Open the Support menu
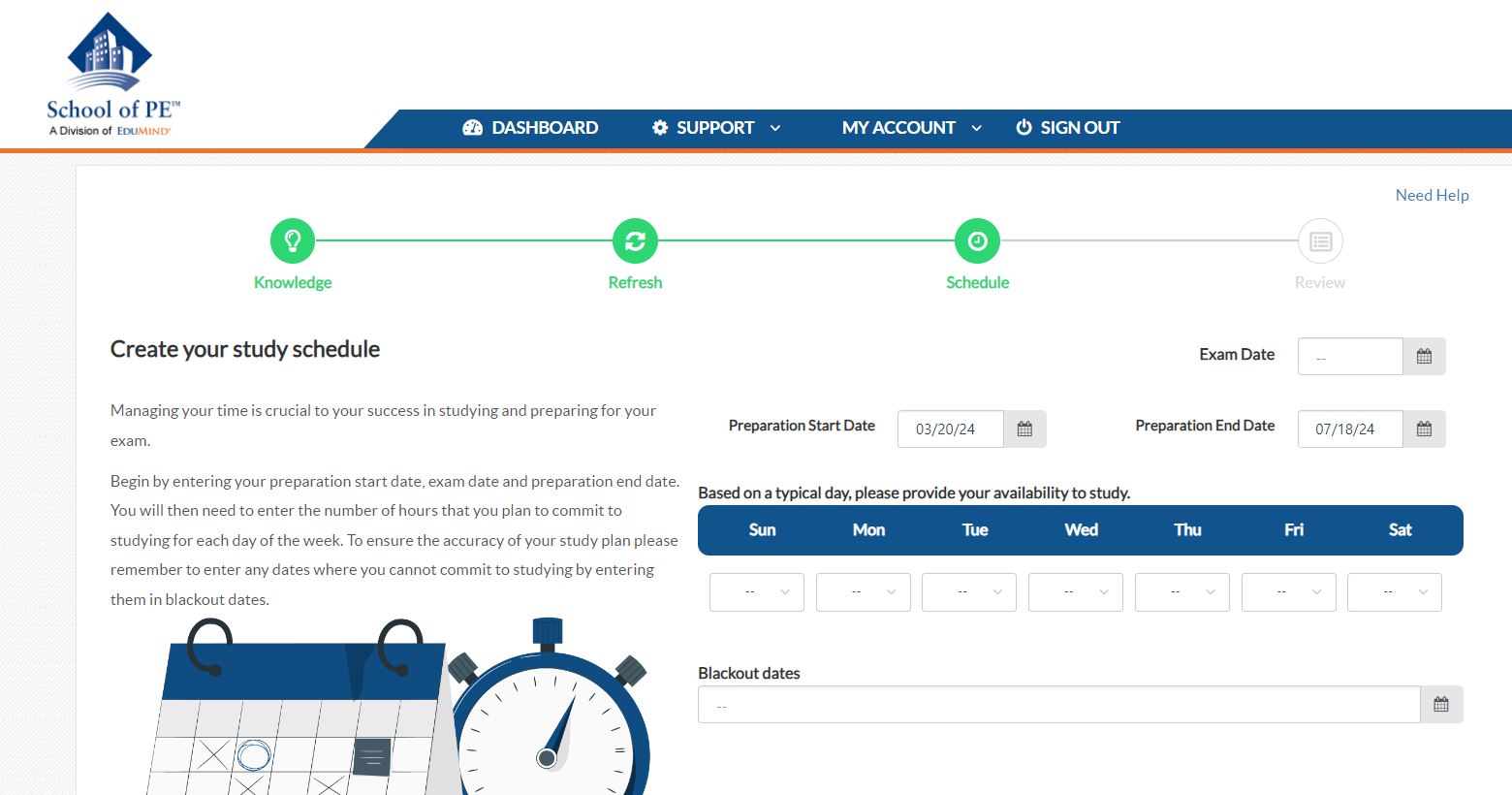Image resolution: width=1512 pixels, height=795 pixels. pyautogui.click(x=715, y=128)
